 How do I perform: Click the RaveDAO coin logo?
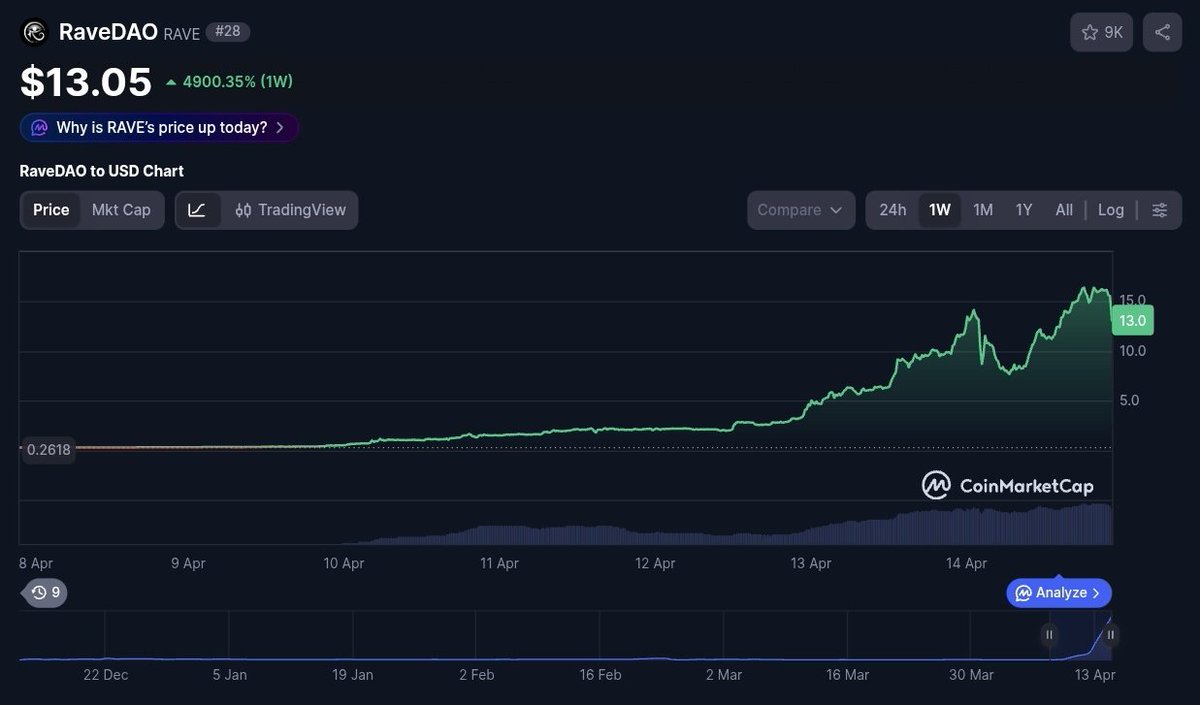point(35,32)
